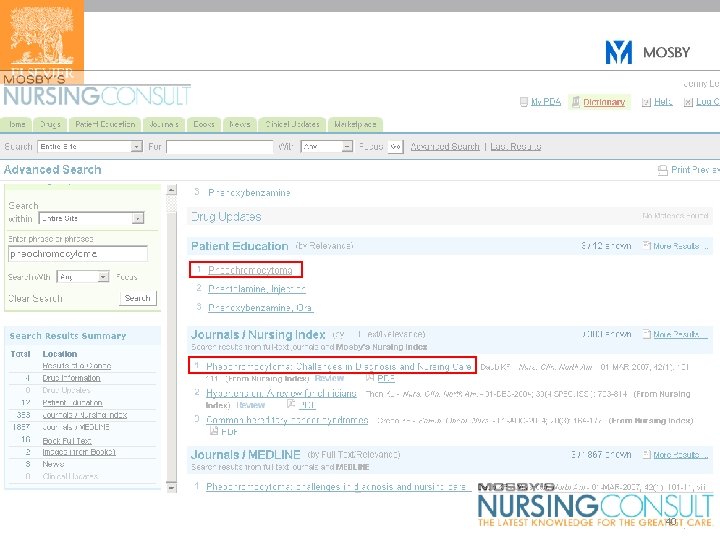The image size is (720, 540).
Task: Click the Mosby M logo at top right
Action: (x=619, y=52)
